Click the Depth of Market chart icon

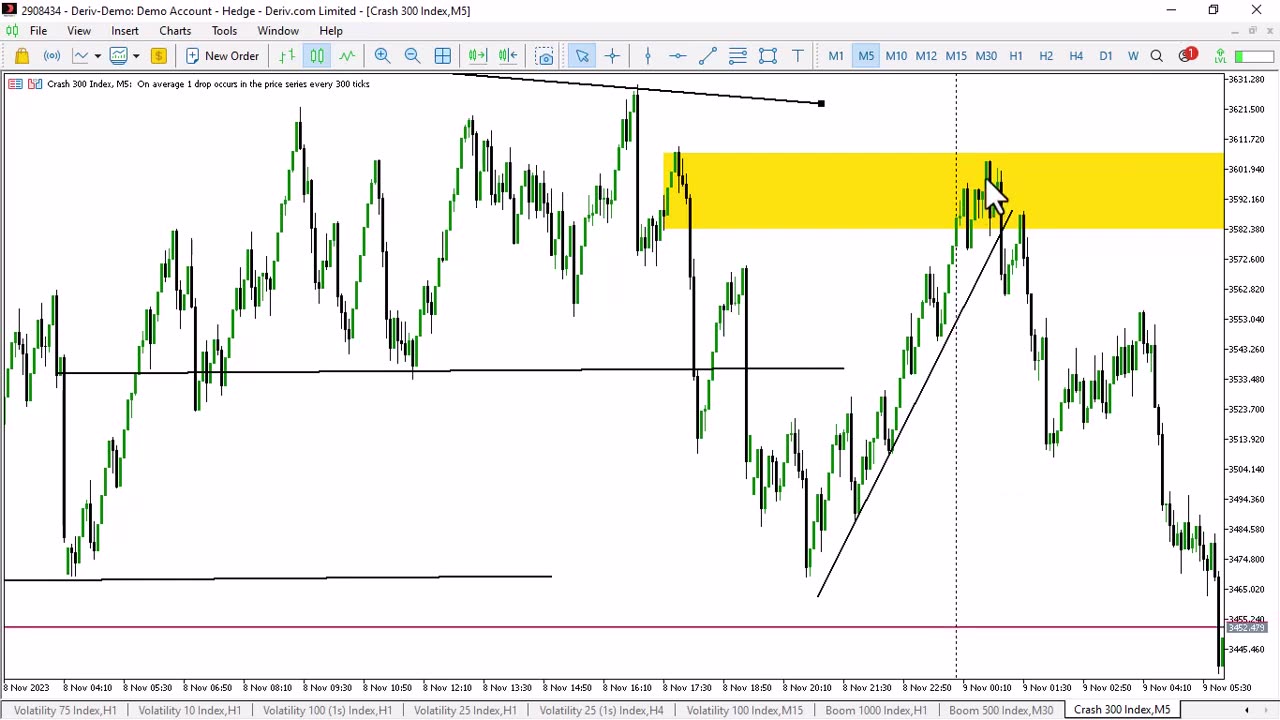(15, 84)
